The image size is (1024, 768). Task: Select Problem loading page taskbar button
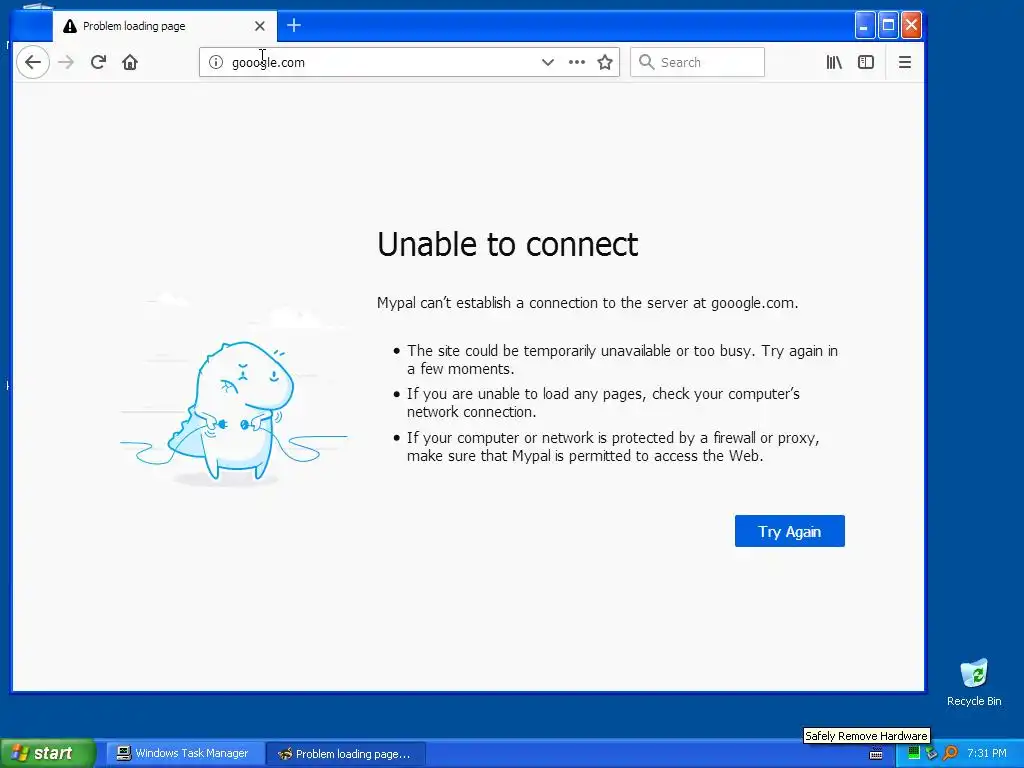click(346, 754)
